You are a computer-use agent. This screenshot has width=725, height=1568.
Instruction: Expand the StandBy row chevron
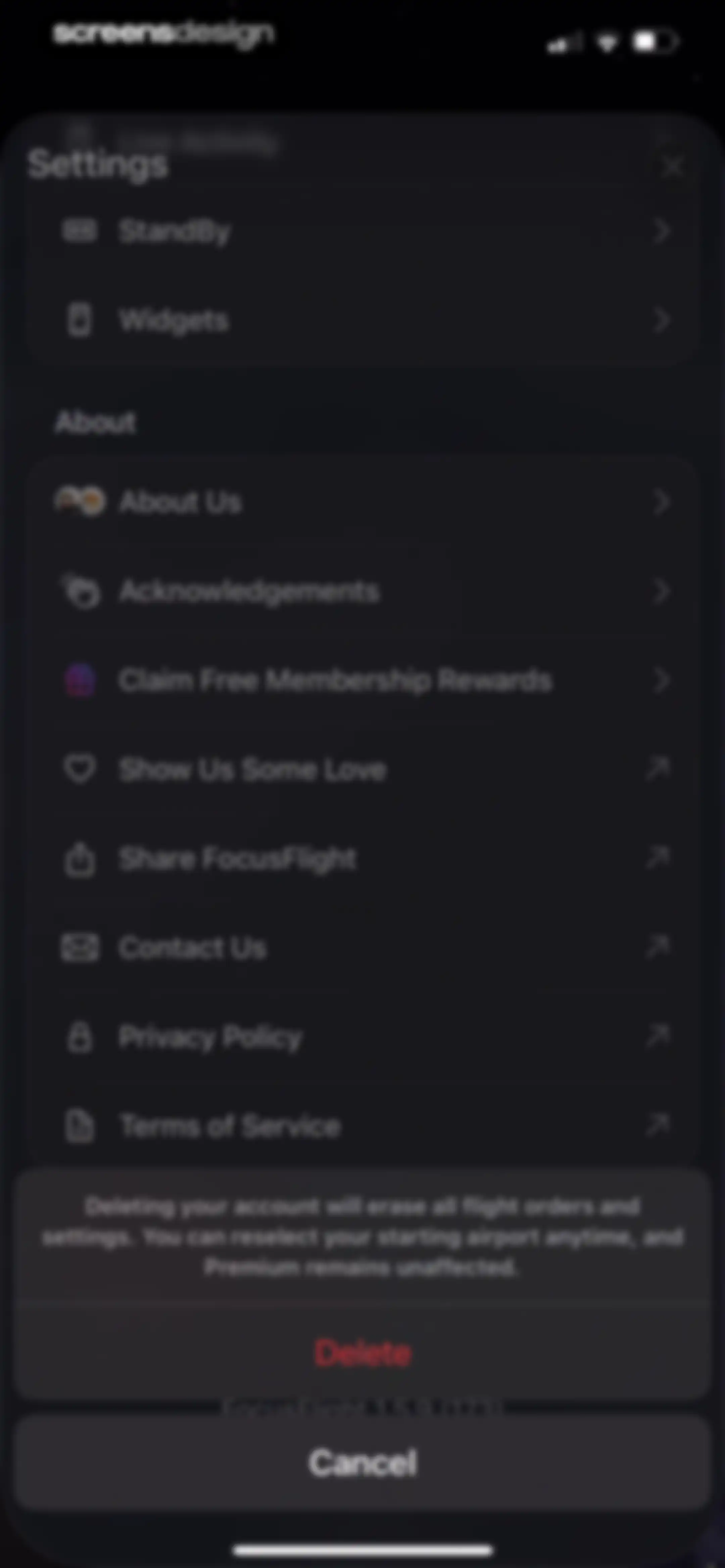coord(661,231)
